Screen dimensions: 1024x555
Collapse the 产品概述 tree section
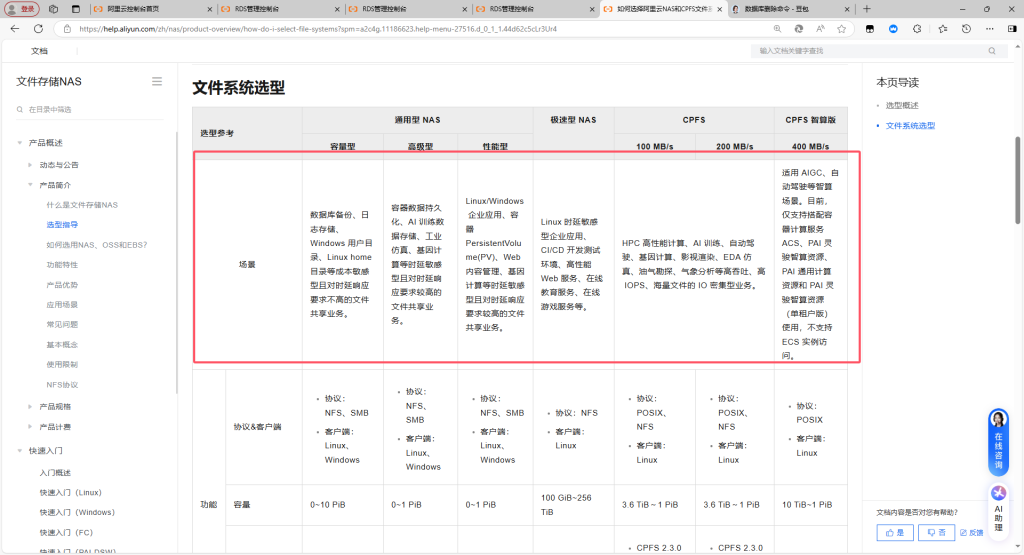[19, 143]
